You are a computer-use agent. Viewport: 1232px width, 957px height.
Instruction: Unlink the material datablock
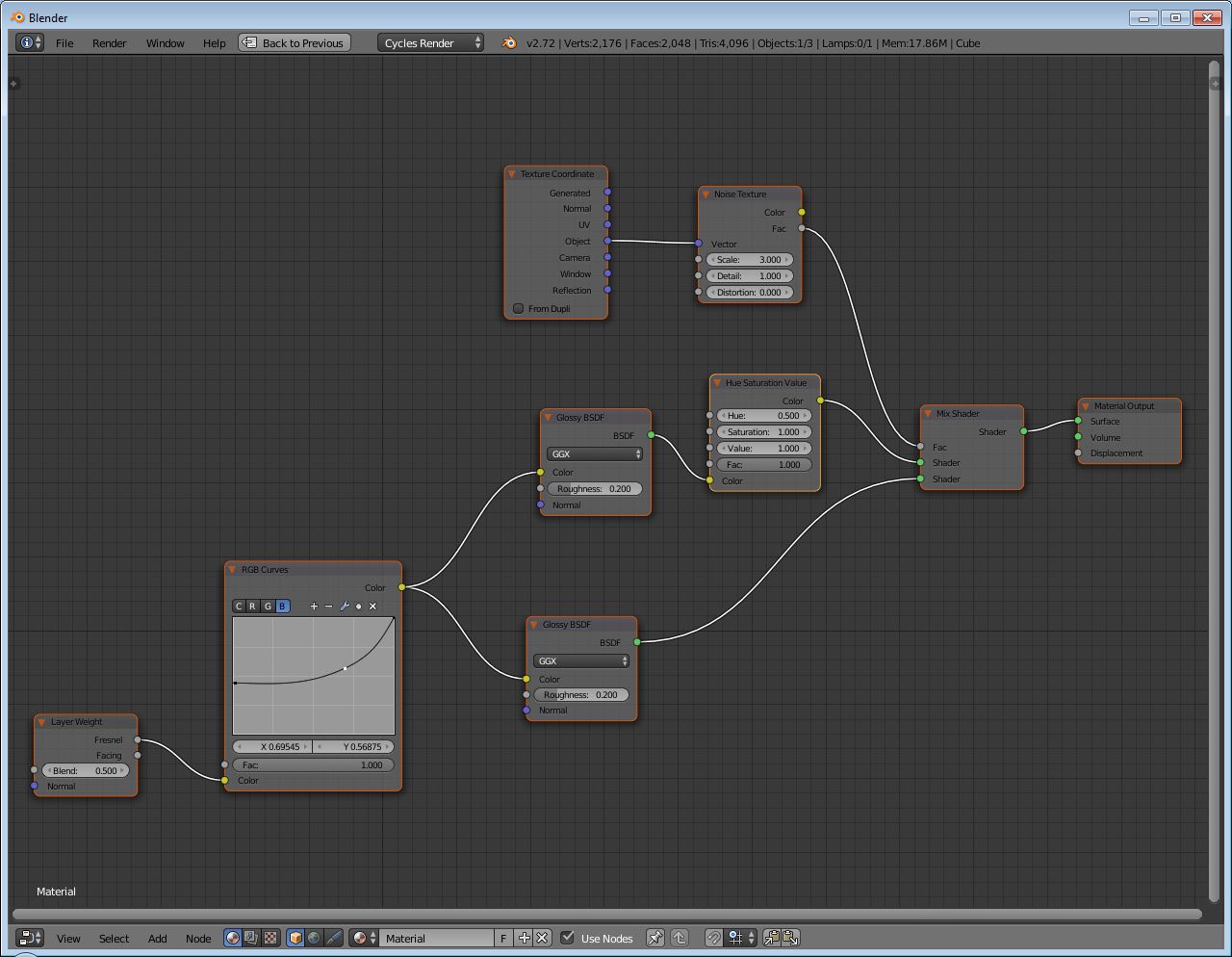pyautogui.click(x=542, y=938)
